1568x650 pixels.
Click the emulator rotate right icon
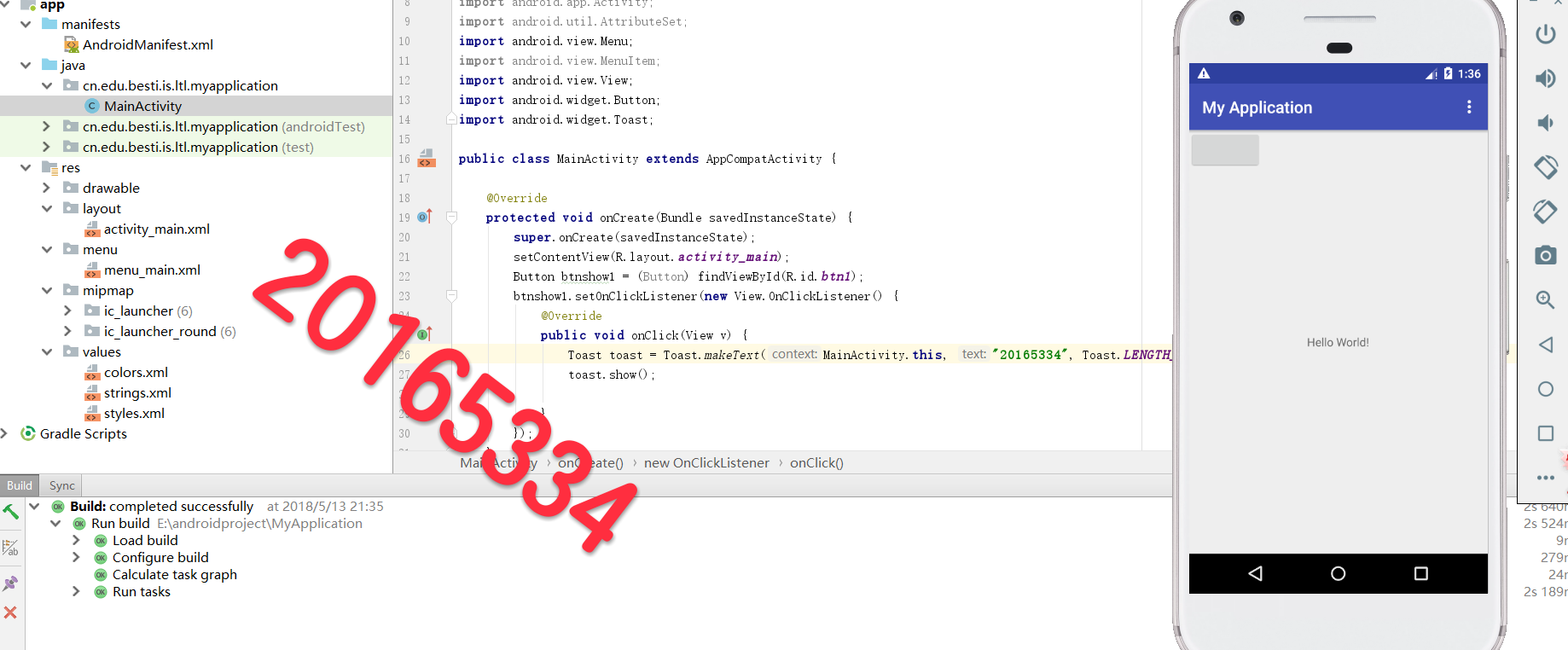click(1545, 212)
